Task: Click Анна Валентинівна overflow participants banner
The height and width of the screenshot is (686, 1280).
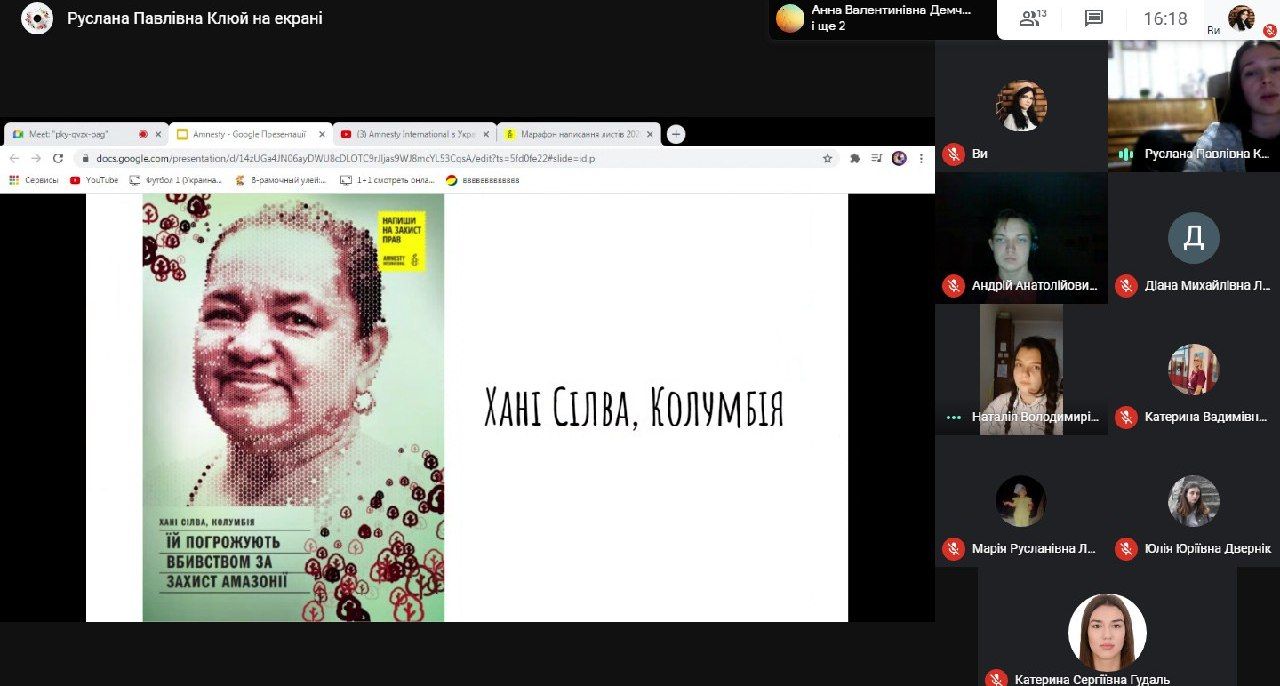Action: [880, 18]
